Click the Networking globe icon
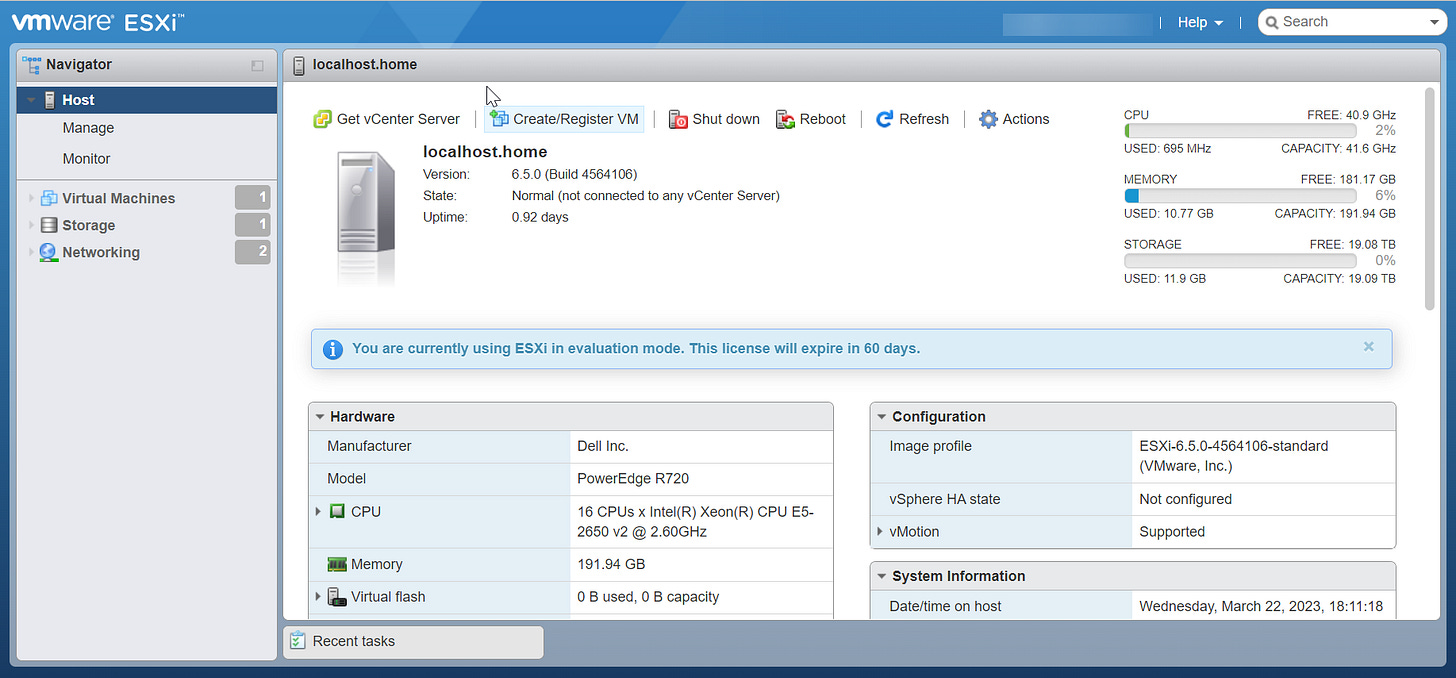This screenshot has height=678, width=1456. [49, 252]
